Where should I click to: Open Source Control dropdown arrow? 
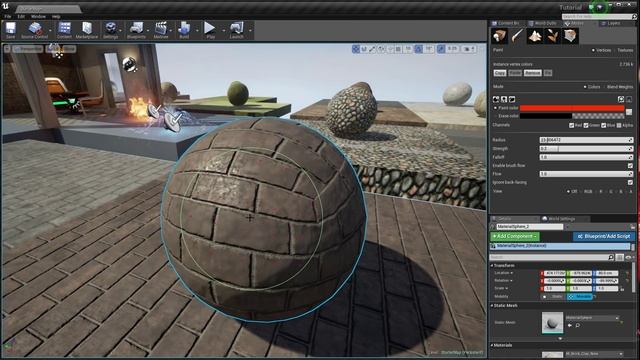pos(50,31)
